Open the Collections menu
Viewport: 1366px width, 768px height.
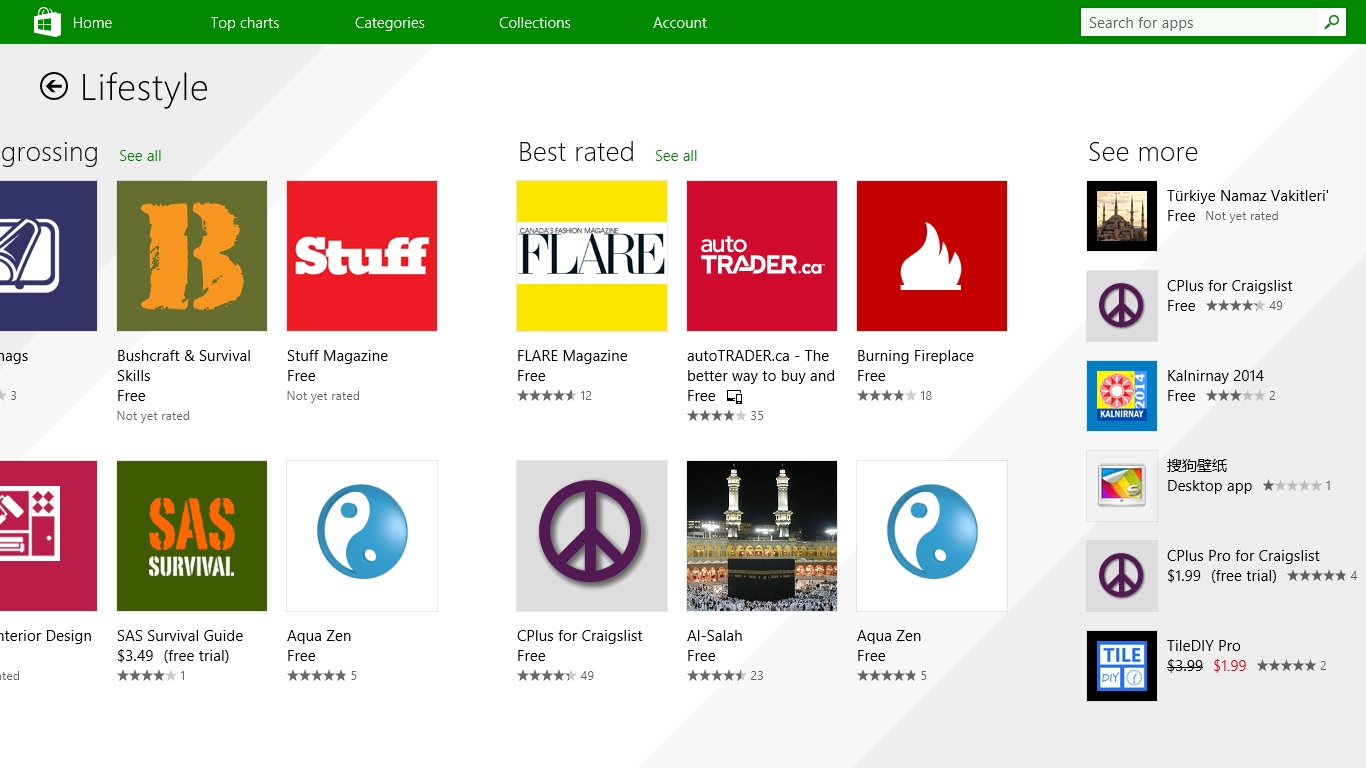point(535,22)
